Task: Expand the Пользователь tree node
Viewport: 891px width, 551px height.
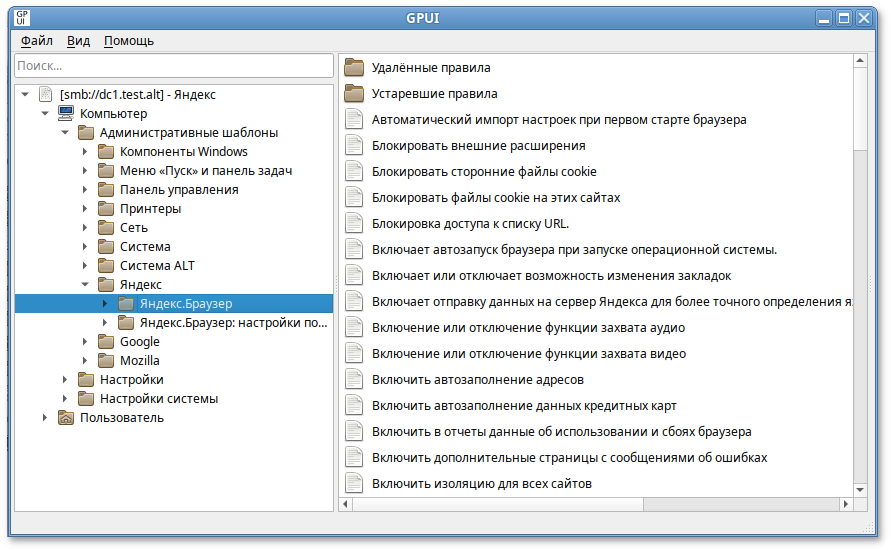Action: pyautogui.click(x=45, y=418)
